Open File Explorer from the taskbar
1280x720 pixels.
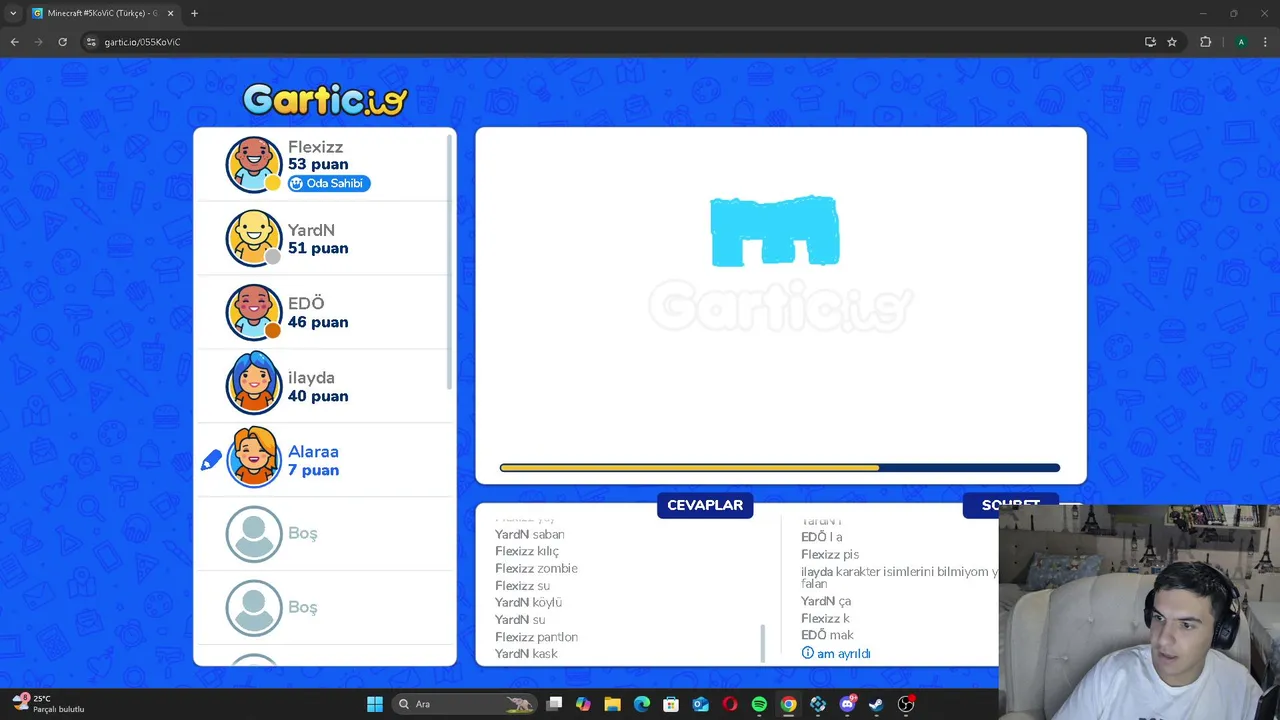pos(612,704)
